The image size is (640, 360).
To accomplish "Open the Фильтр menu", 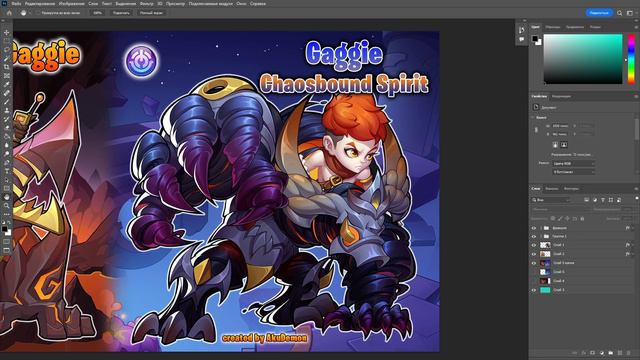I will point(147,4).
